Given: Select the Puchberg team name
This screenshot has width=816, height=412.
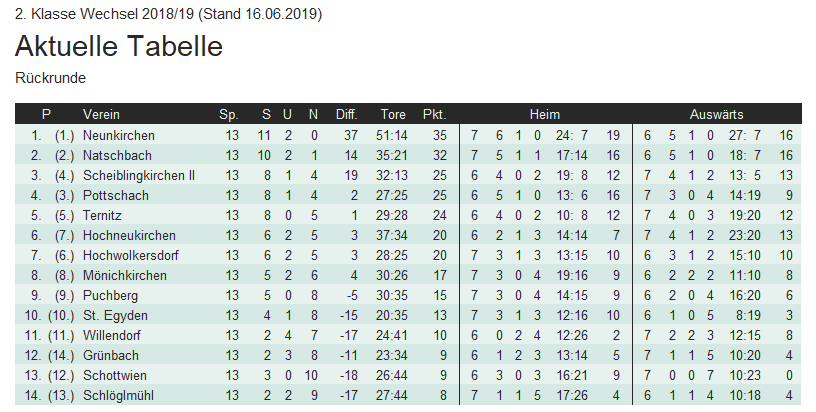Looking at the screenshot, I should click(111, 295).
